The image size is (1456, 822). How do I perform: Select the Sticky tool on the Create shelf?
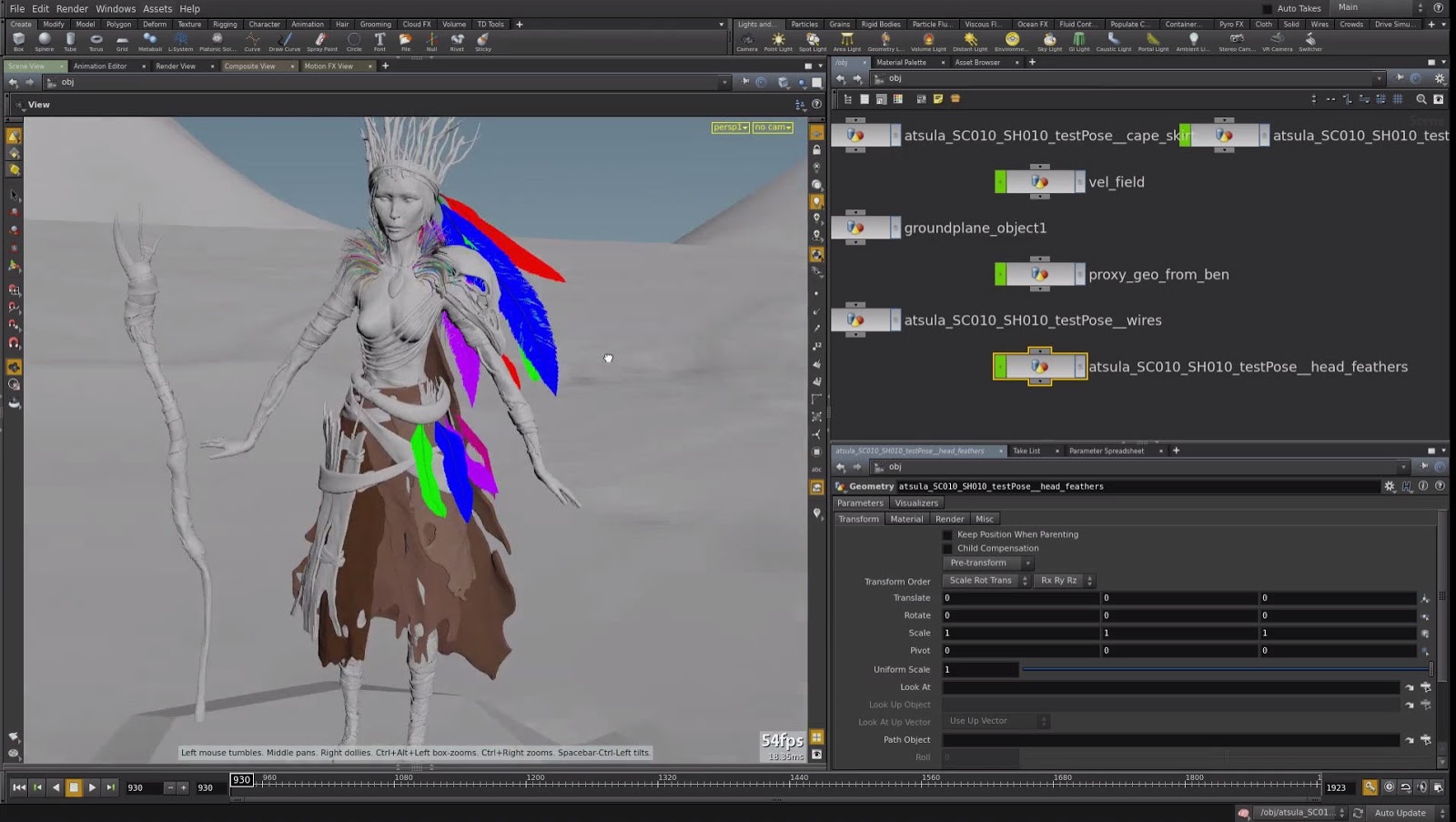click(483, 41)
